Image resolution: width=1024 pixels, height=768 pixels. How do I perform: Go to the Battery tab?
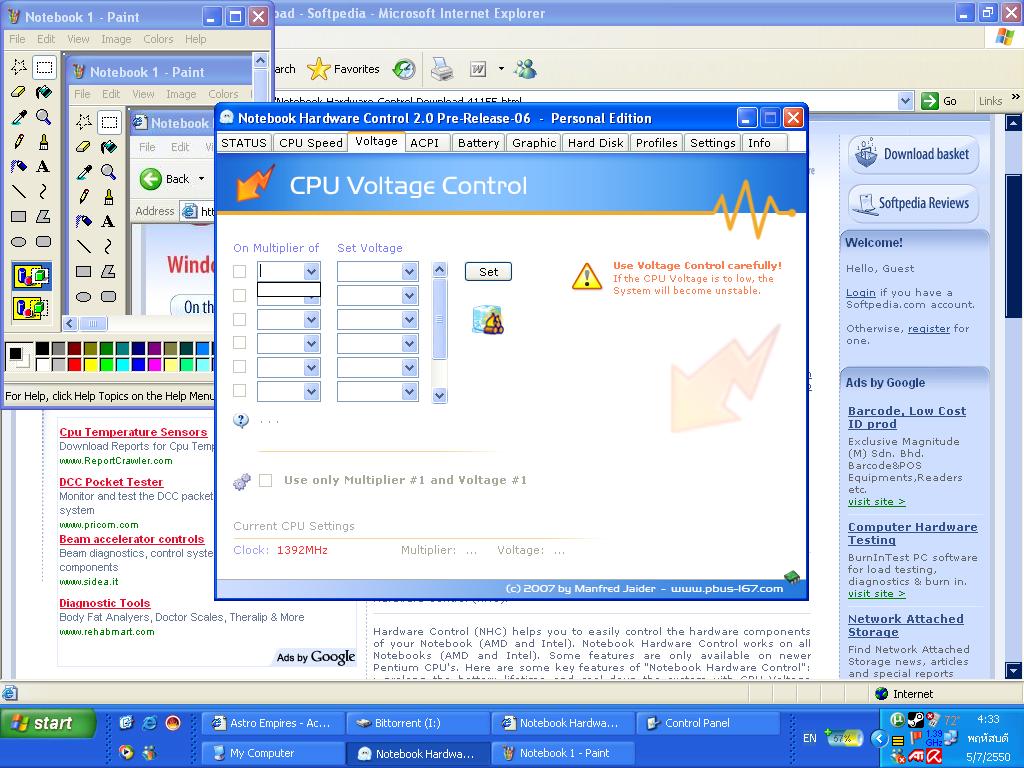coord(479,143)
